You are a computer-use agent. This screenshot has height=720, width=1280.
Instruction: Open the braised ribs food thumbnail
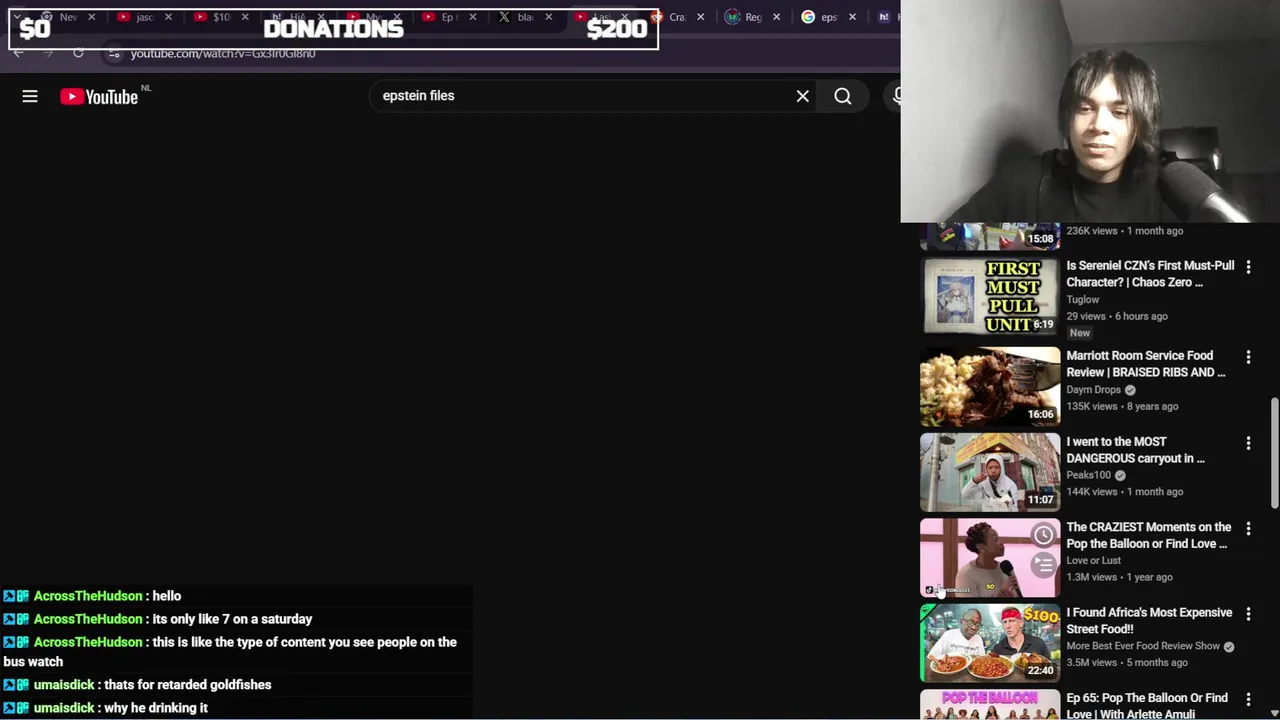(x=990, y=387)
